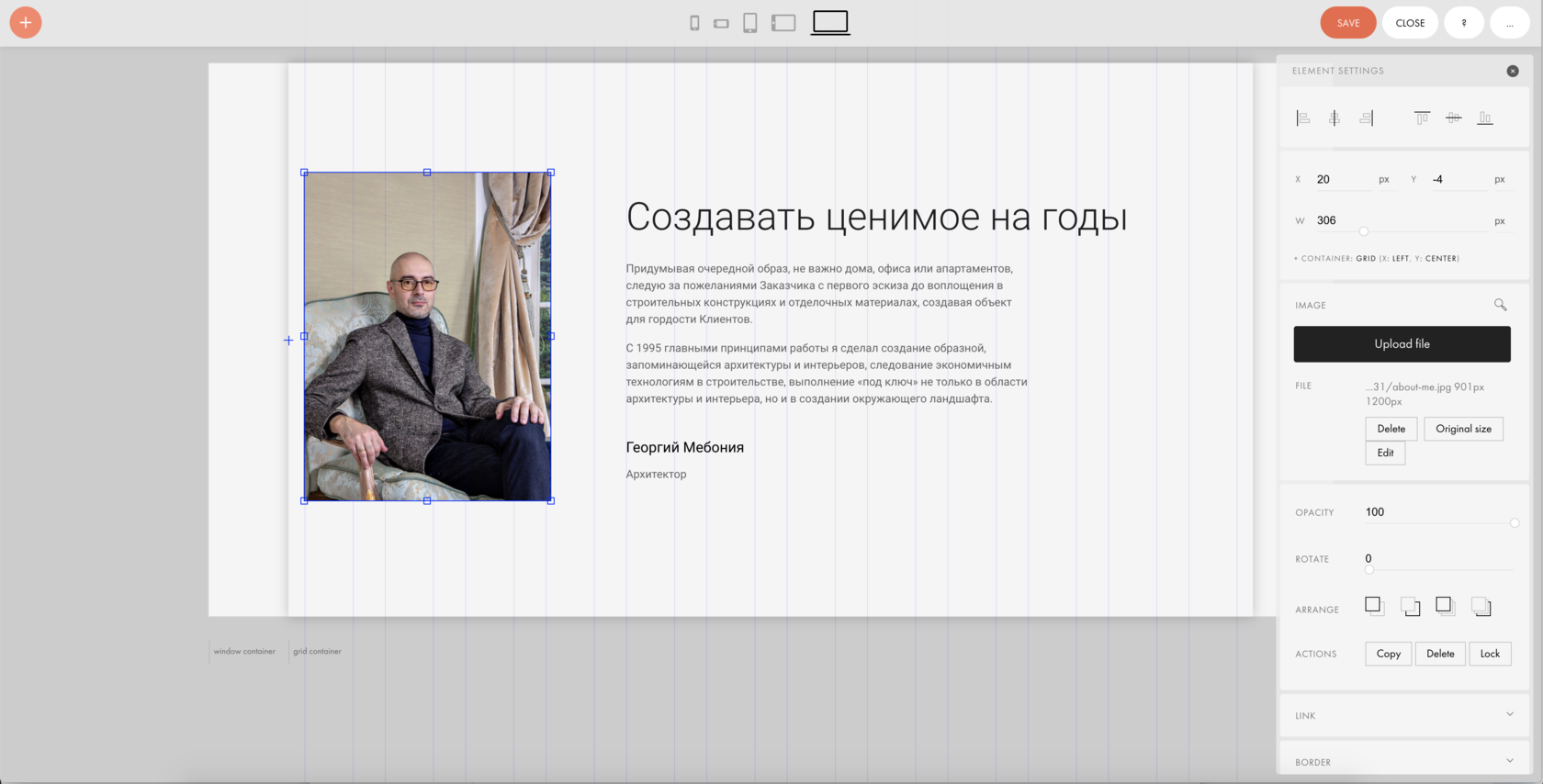Click the Edit image button
1543x784 pixels.
1385,453
